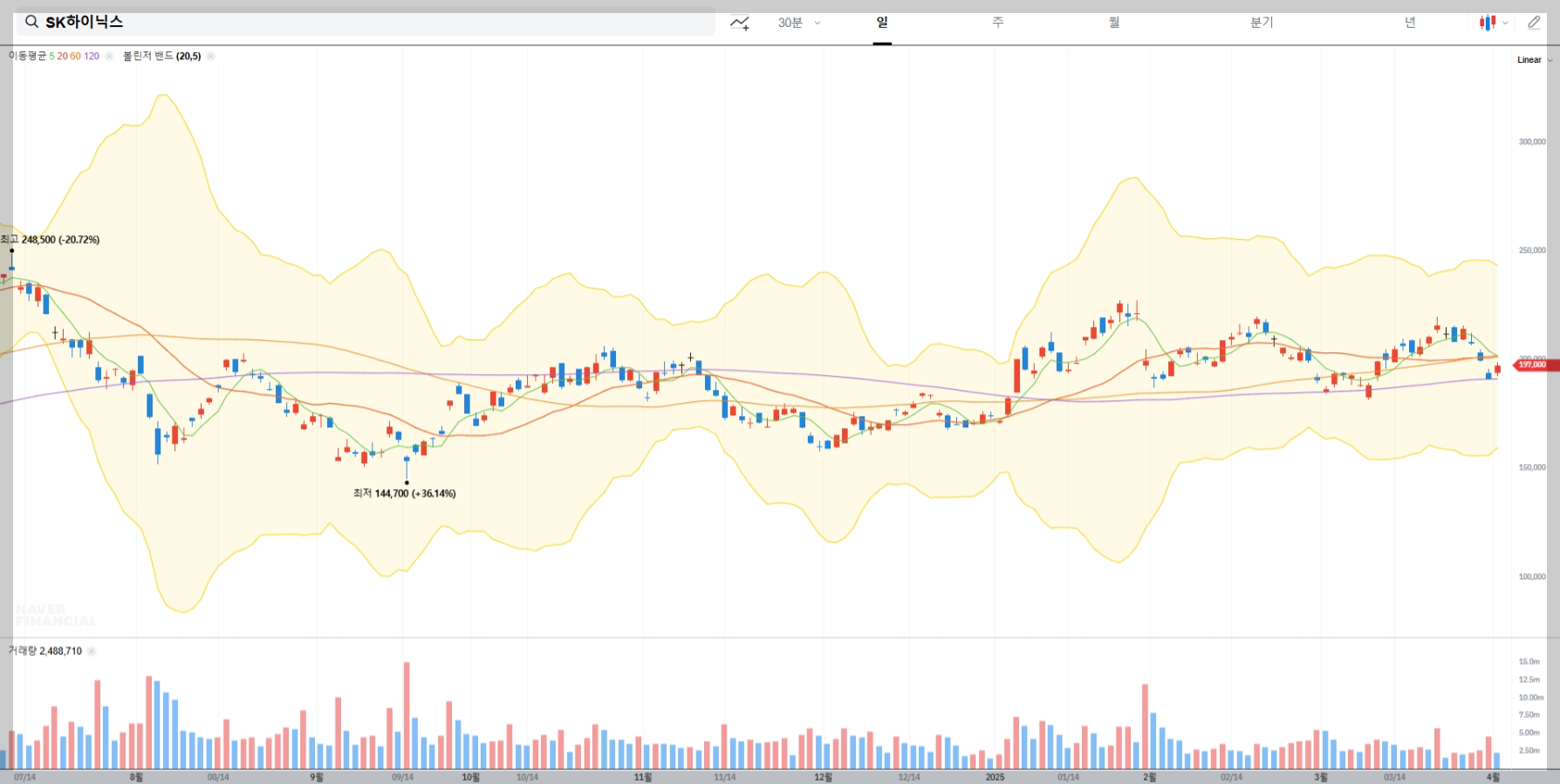This screenshot has height=784, width=1560.
Task: Remove the 이동평균 indicator with its X
Action: pyautogui.click(x=109, y=56)
